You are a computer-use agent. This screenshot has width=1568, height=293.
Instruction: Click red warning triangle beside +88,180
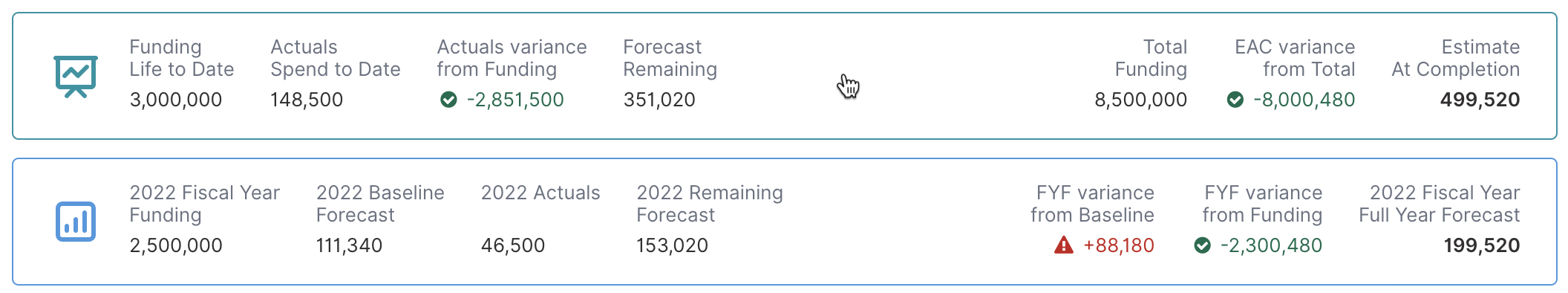[x=1064, y=245]
